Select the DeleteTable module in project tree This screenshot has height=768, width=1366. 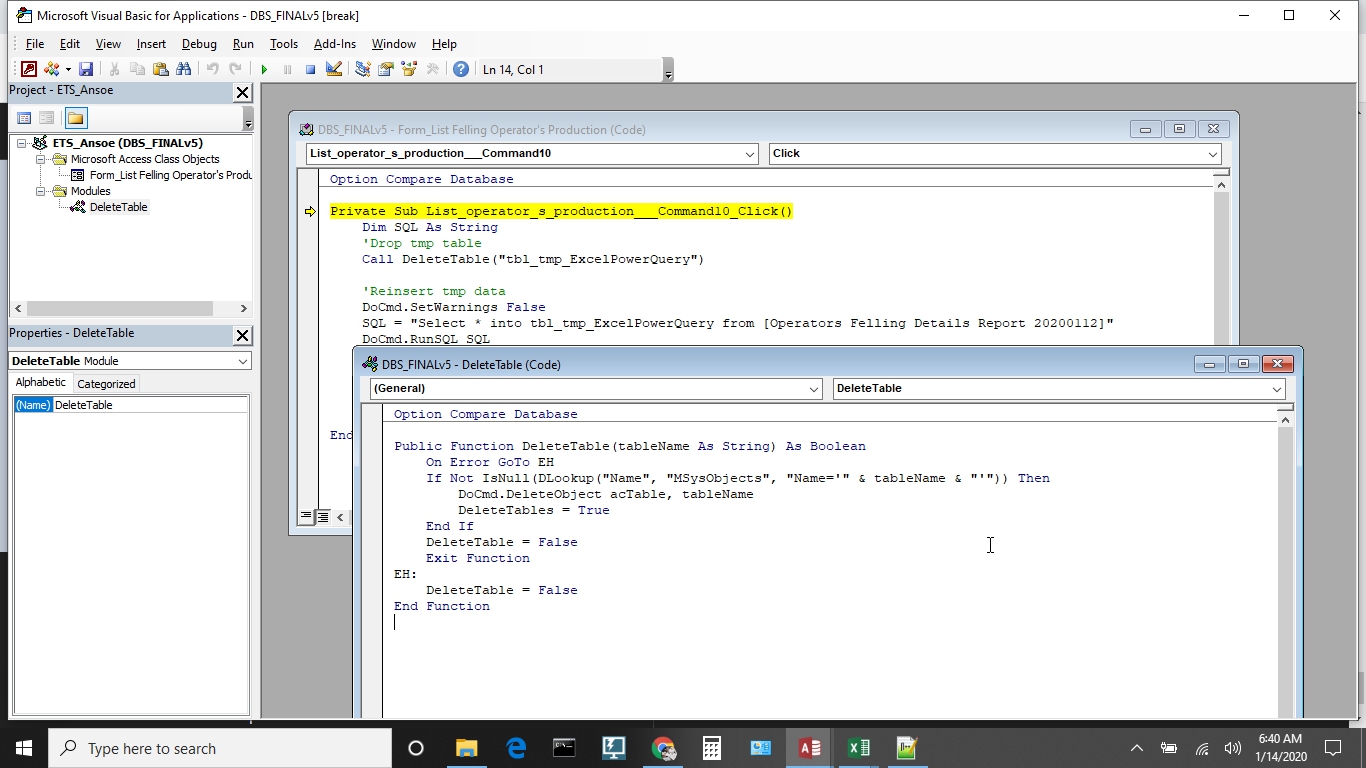(118, 207)
